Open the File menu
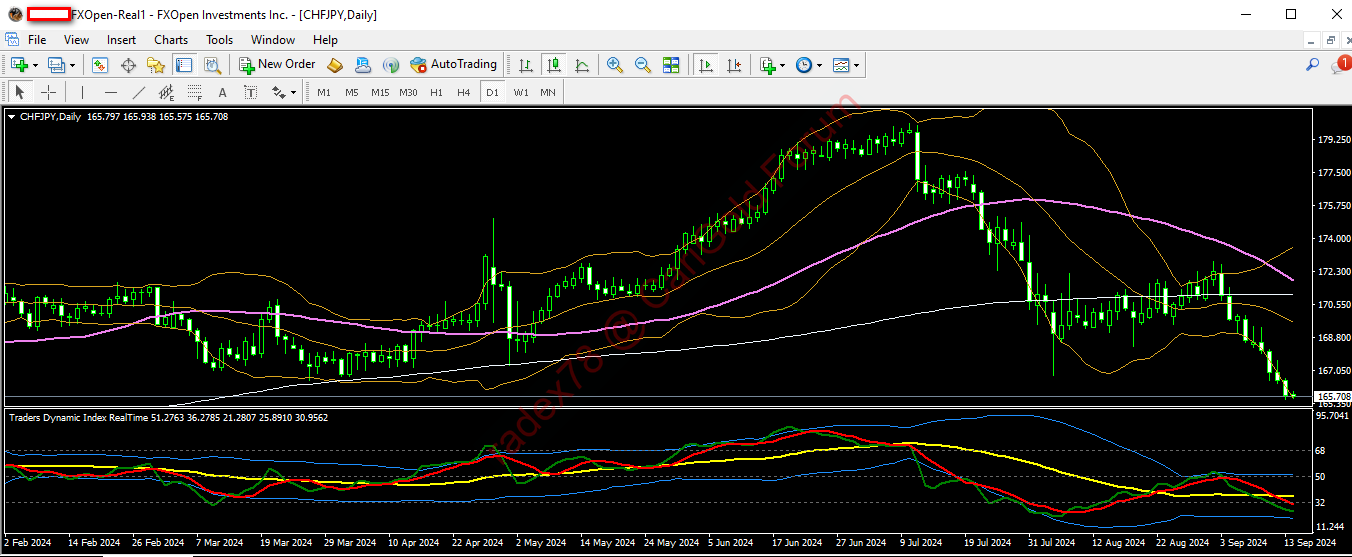This screenshot has width=1352, height=557. (37, 40)
